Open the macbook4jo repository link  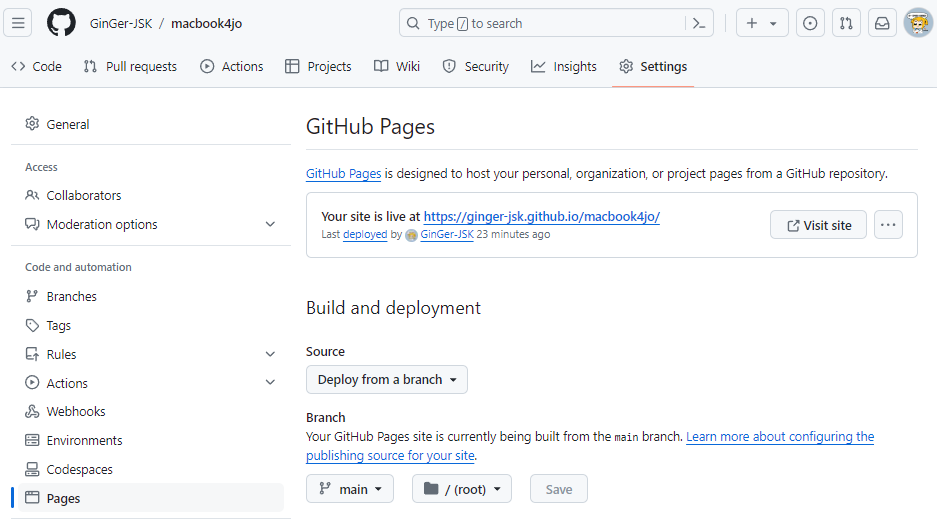[x=206, y=23]
